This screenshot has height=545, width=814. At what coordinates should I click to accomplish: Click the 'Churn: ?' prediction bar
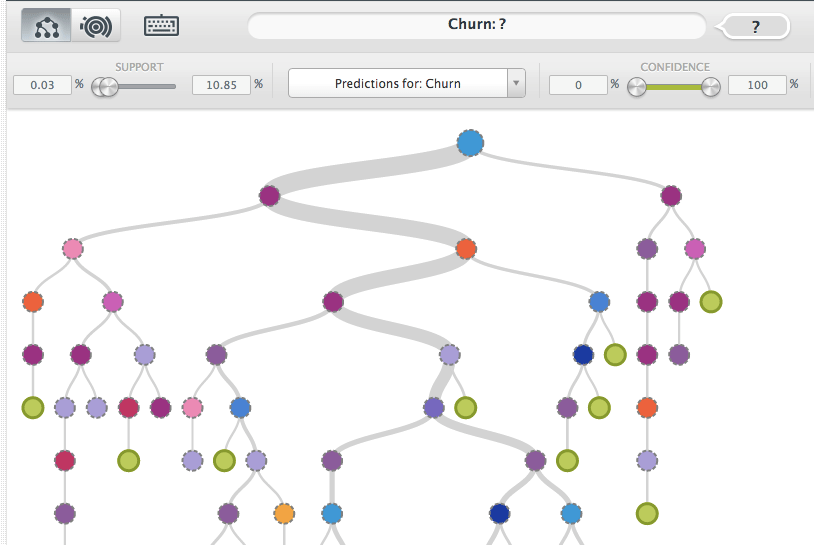click(x=477, y=24)
